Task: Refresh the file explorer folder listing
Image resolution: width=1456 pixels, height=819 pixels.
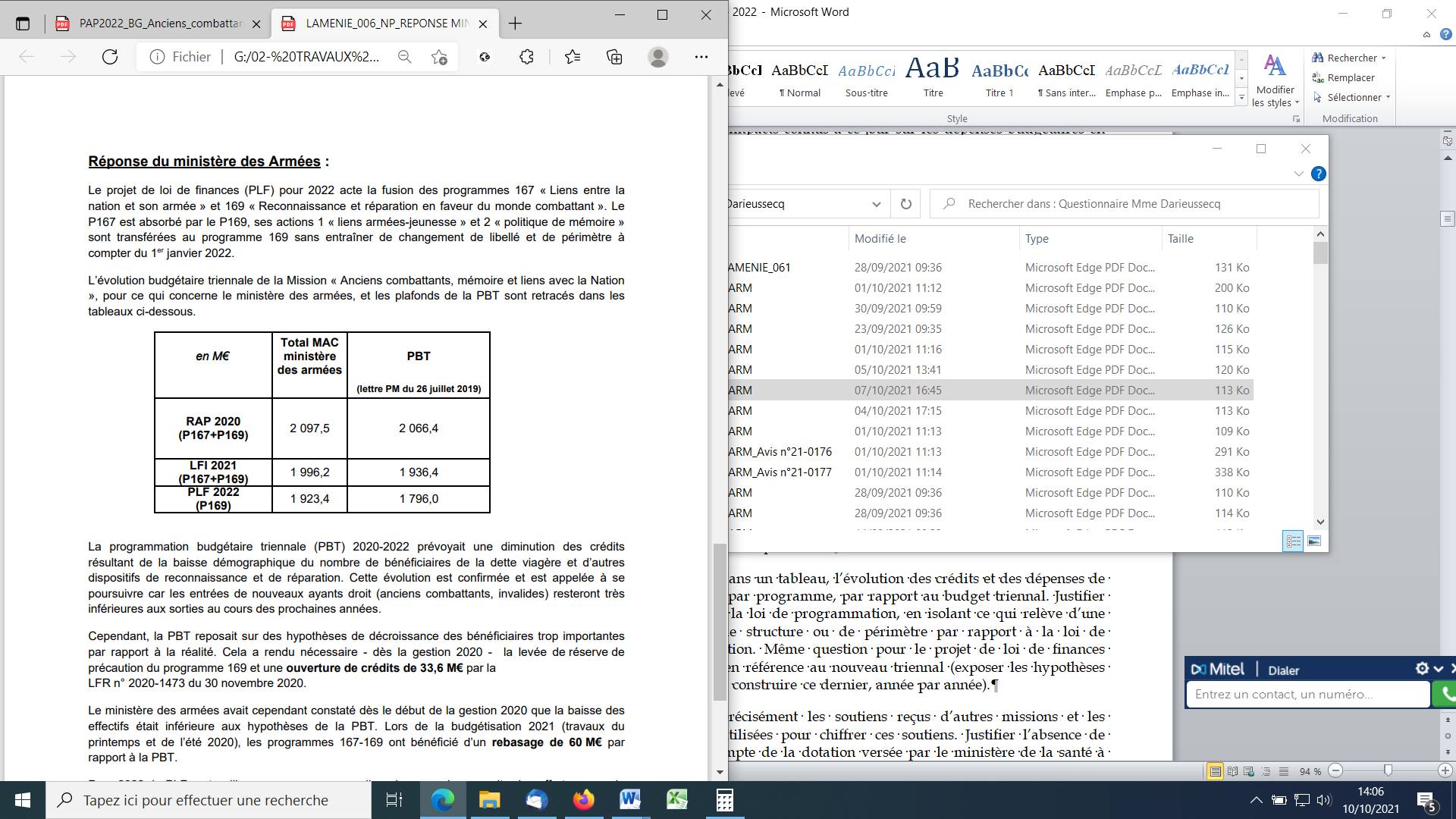Action: (x=905, y=204)
